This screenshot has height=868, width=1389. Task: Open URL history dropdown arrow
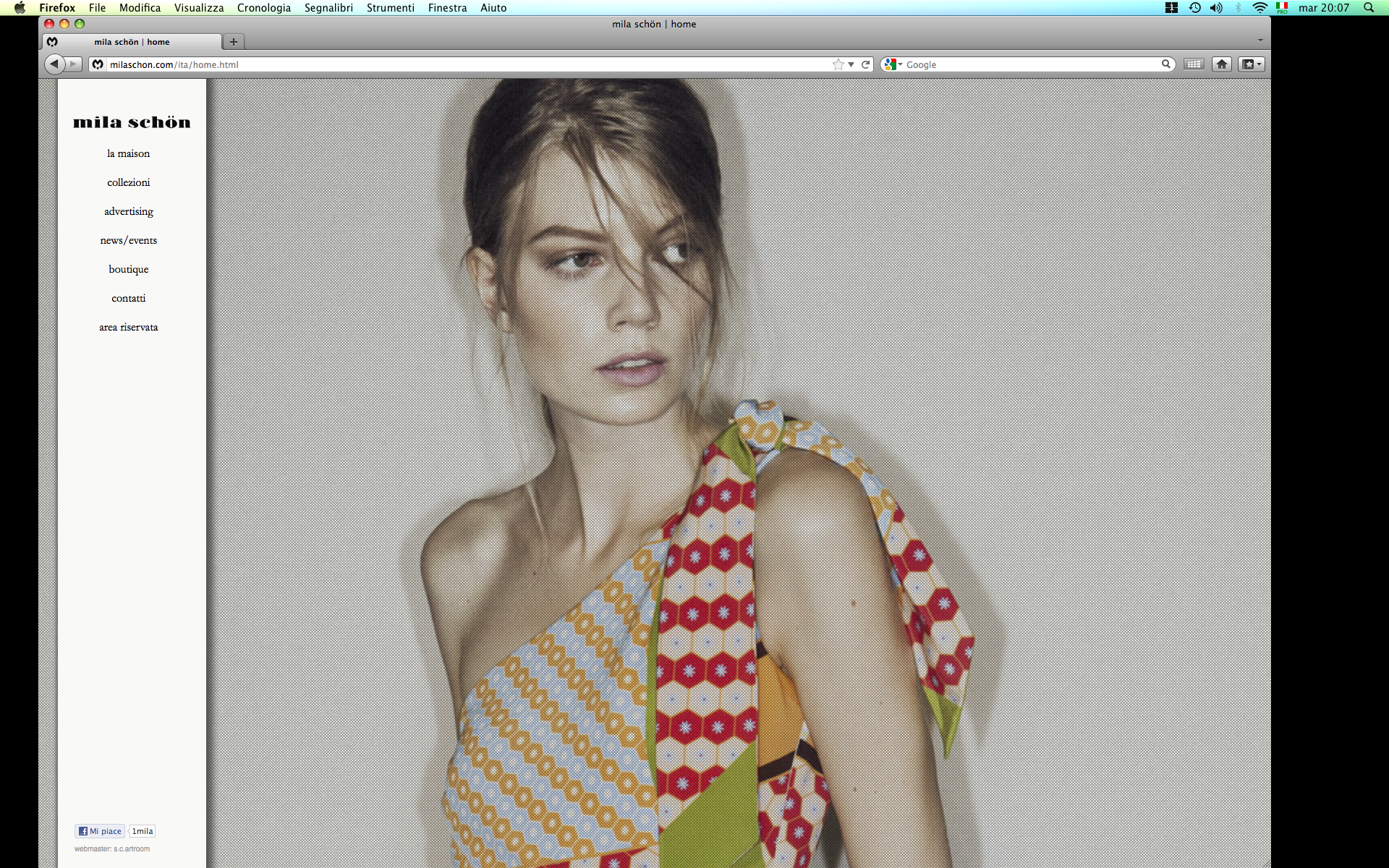[851, 64]
